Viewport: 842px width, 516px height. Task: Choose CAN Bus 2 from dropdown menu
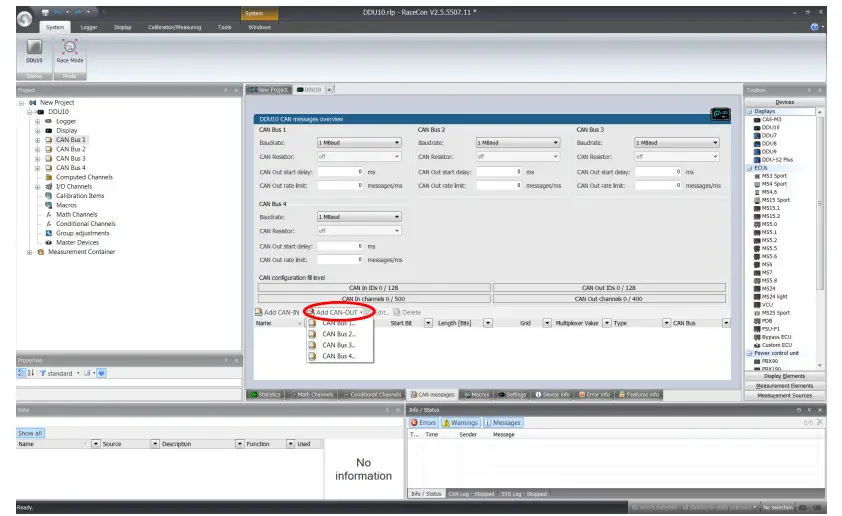click(338, 334)
